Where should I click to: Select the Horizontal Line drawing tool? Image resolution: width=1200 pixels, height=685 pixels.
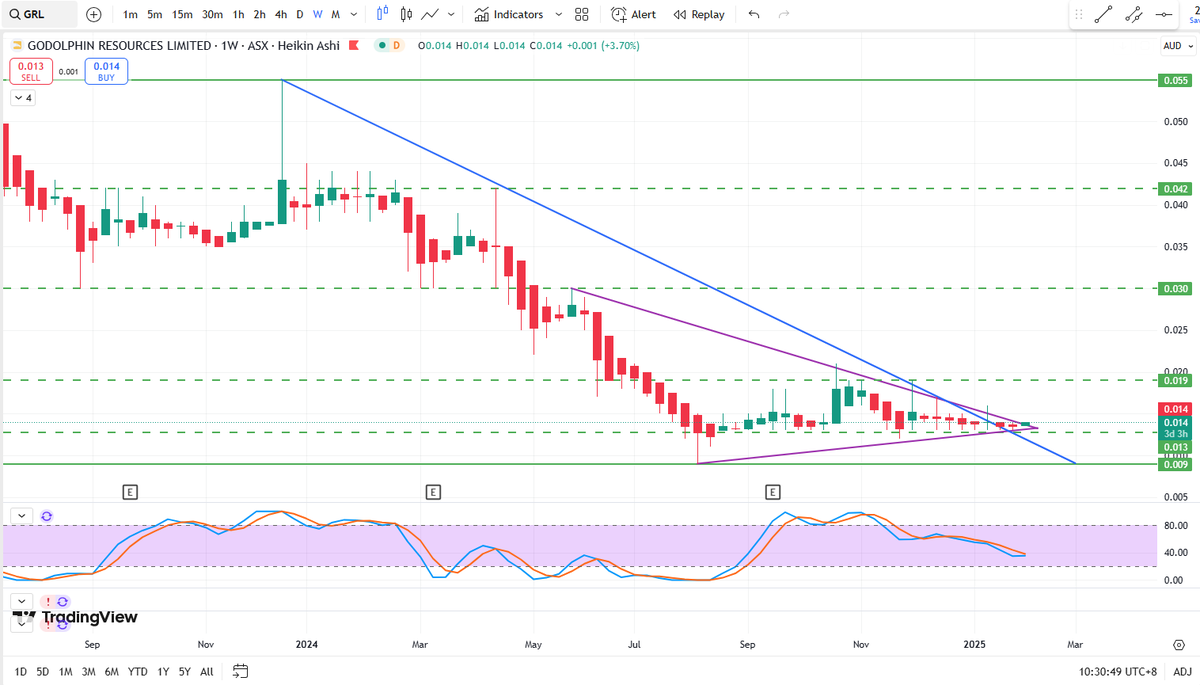(x=1163, y=15)
